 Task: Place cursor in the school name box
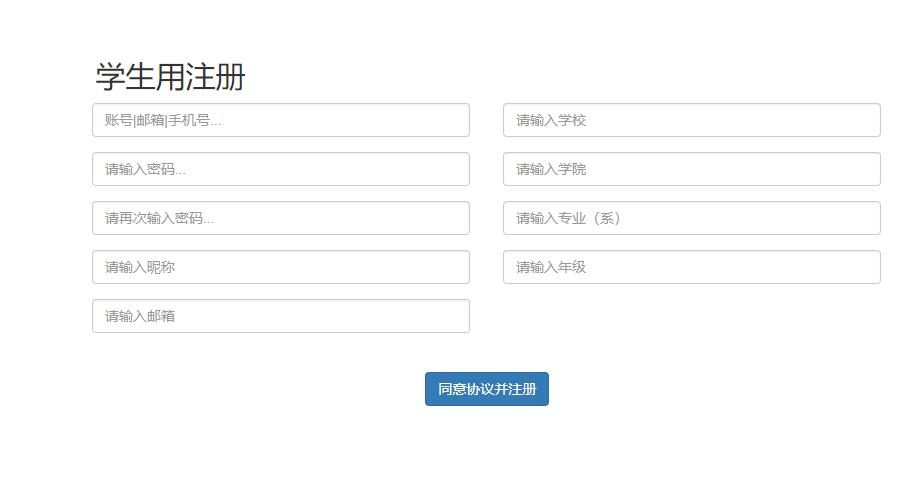(691, 120)
